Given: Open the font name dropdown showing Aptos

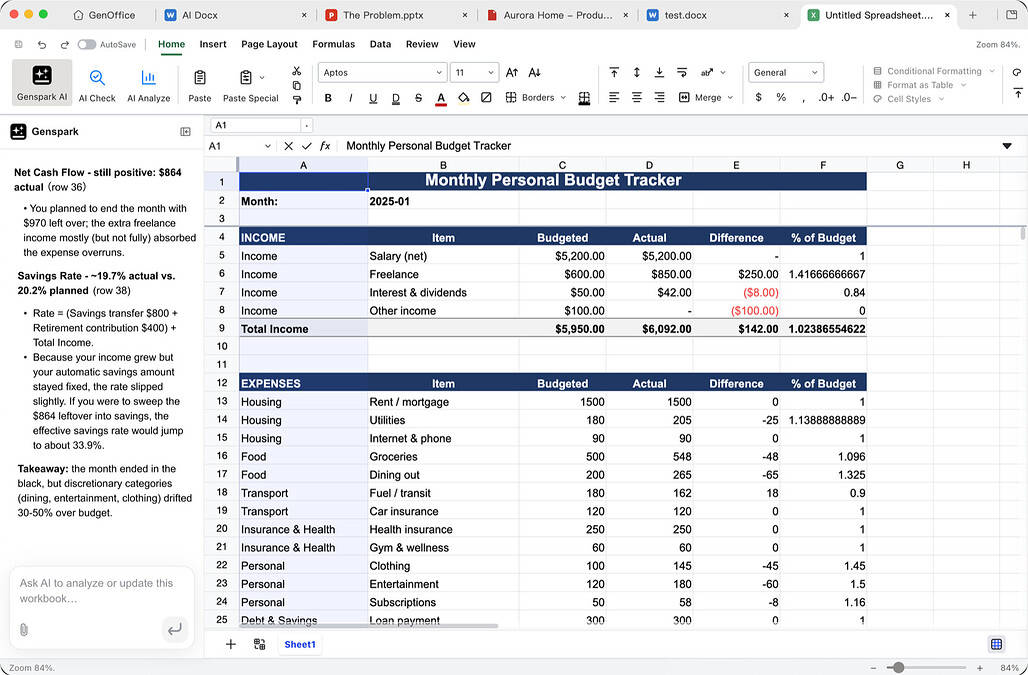Looking at the screenshot, I should tap(383, 73).
